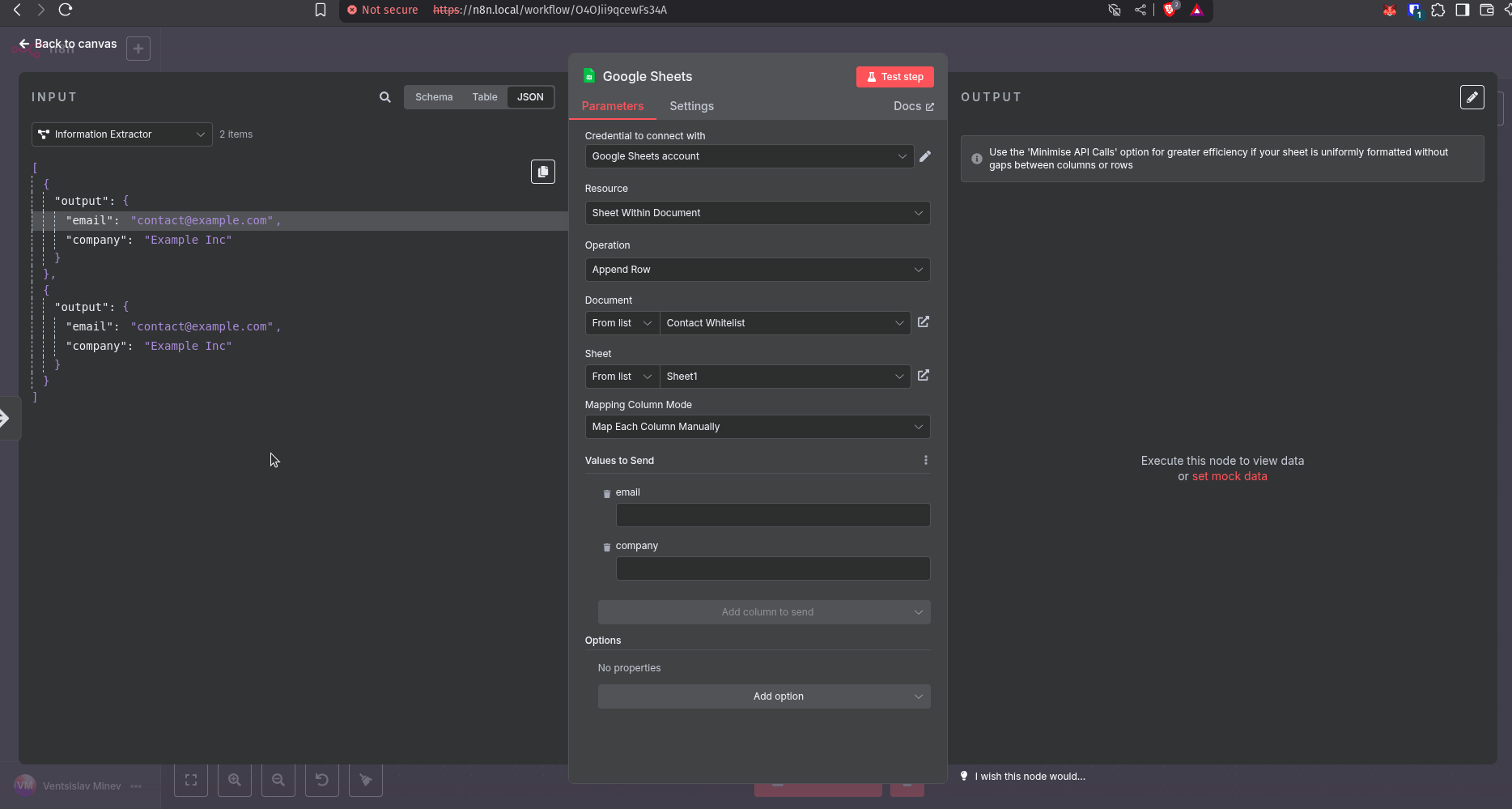The width and height of the screenshot is (1512, 809).
Task: Open the Operation Append Row dropdown
Action: point(758,270)
